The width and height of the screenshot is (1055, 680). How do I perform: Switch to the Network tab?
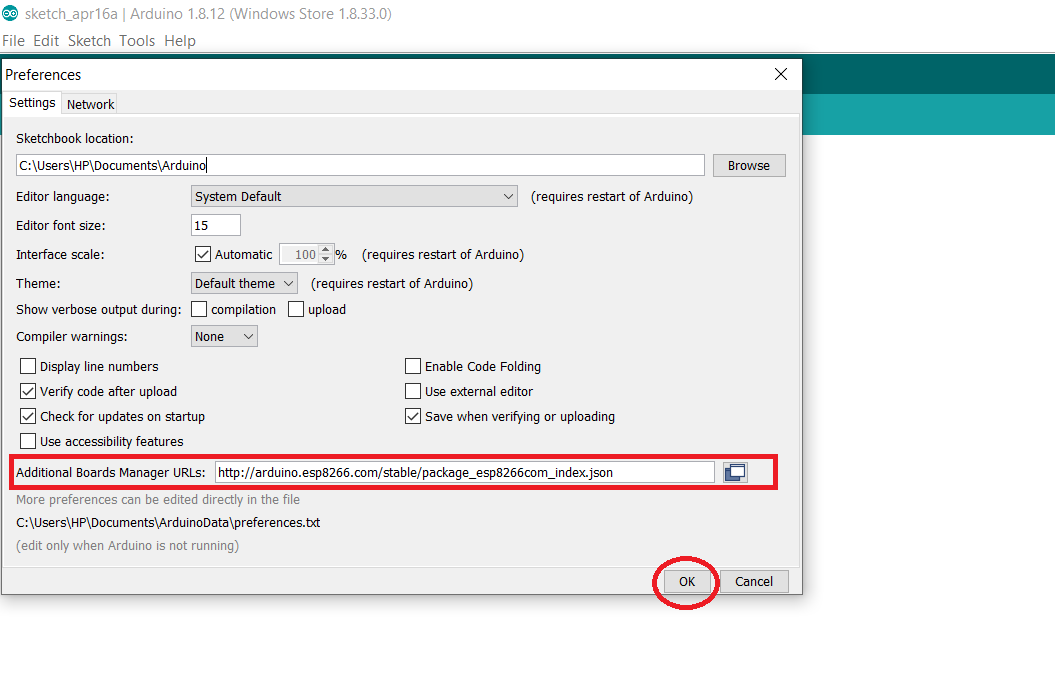click(x=90, y=104)
